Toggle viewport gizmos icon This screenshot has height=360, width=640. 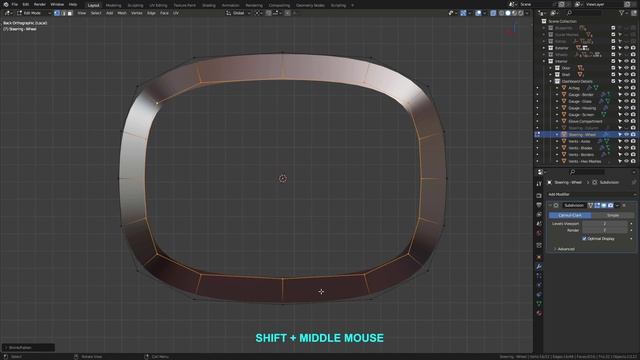click(463, 13)
